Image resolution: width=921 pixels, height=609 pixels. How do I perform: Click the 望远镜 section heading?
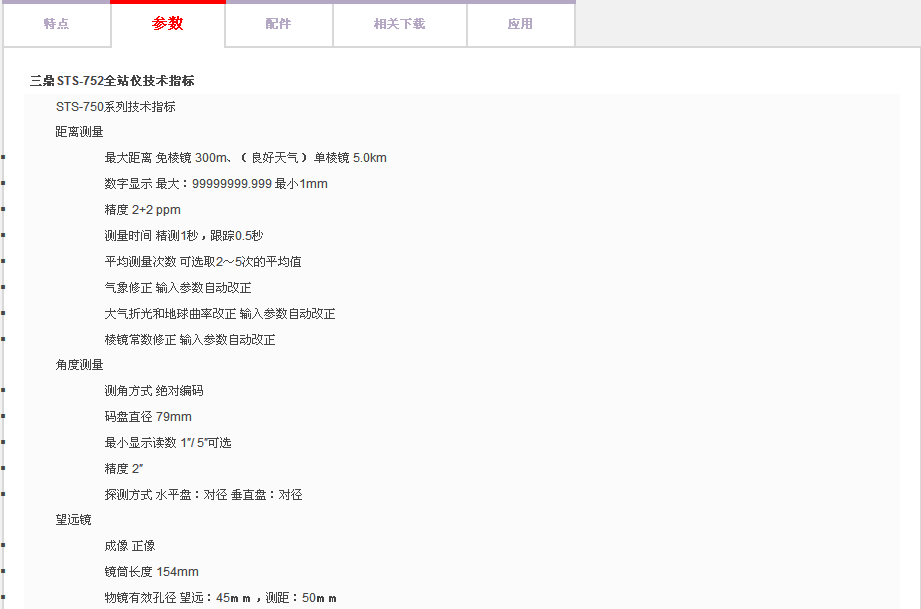point(73,520)
